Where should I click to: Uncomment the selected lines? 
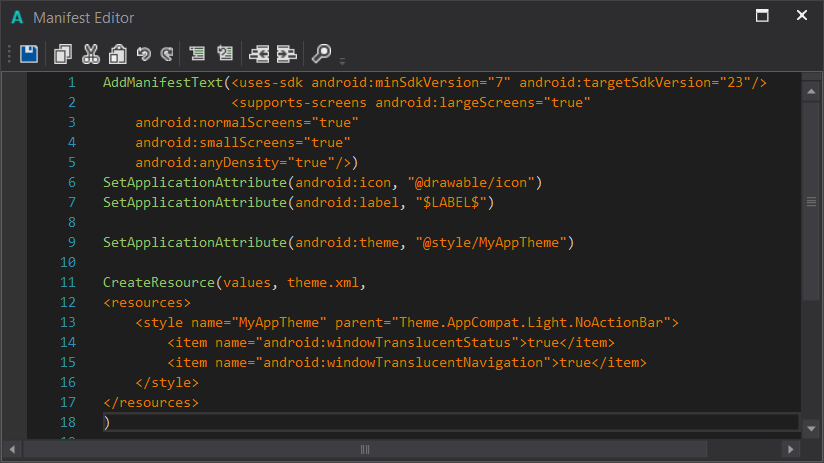click(x=225, y=54)
